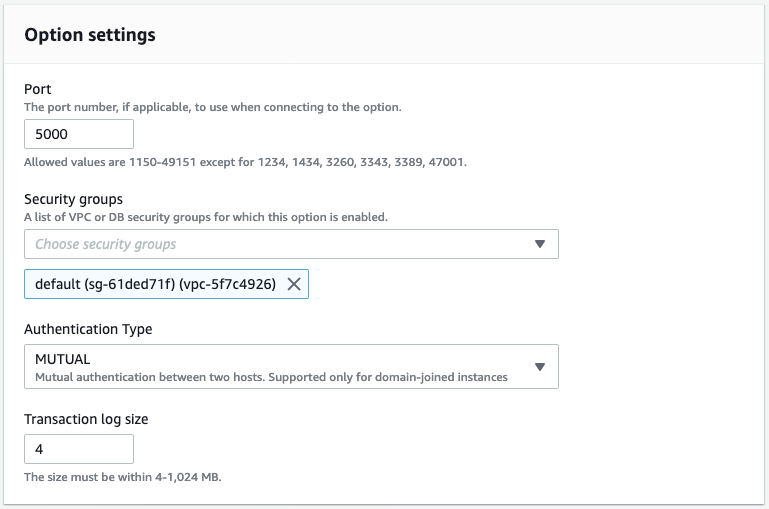Image resolution: width=769 pixels, height=509 pixels.
Task: Select the MUTUAL authentication option text
Action: [x=63, y=359]
